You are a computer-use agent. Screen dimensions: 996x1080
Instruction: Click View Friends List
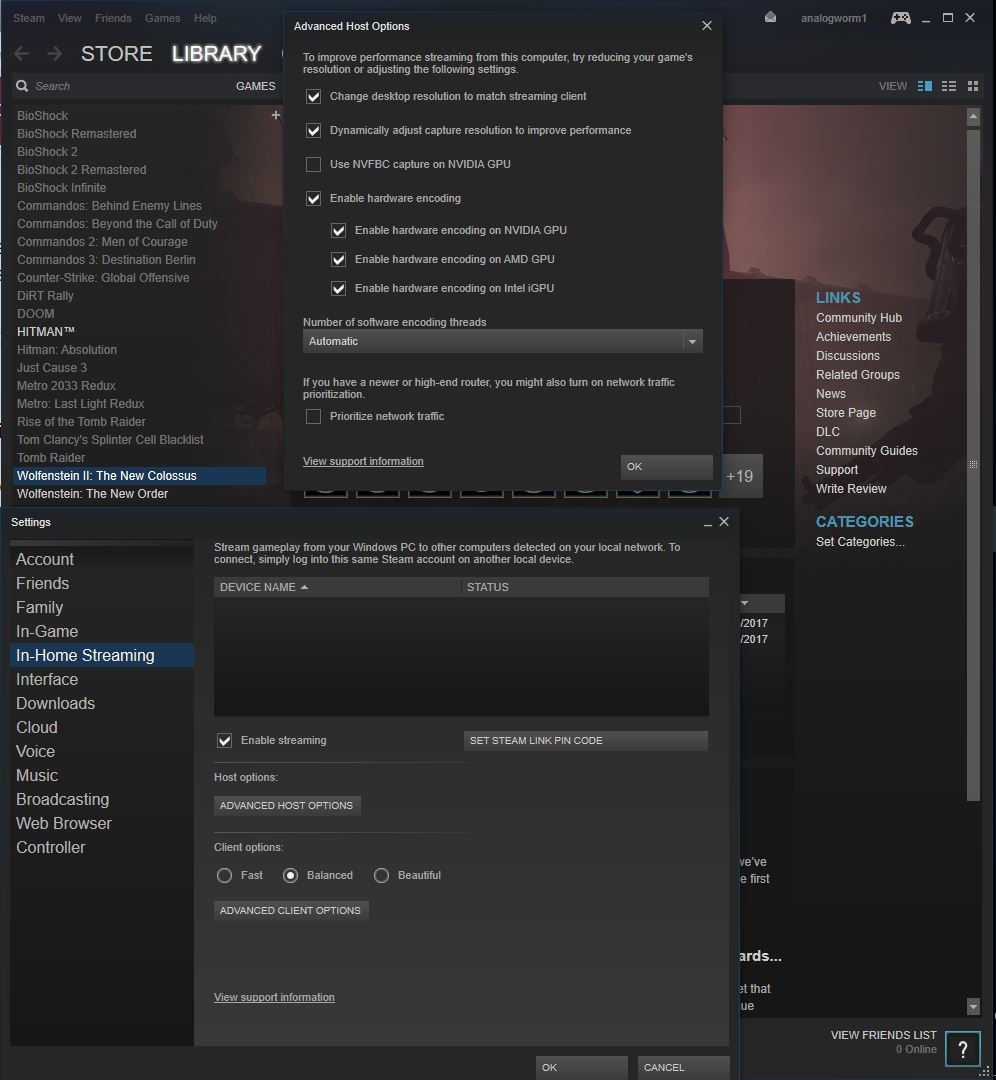tap(883, 1035)
